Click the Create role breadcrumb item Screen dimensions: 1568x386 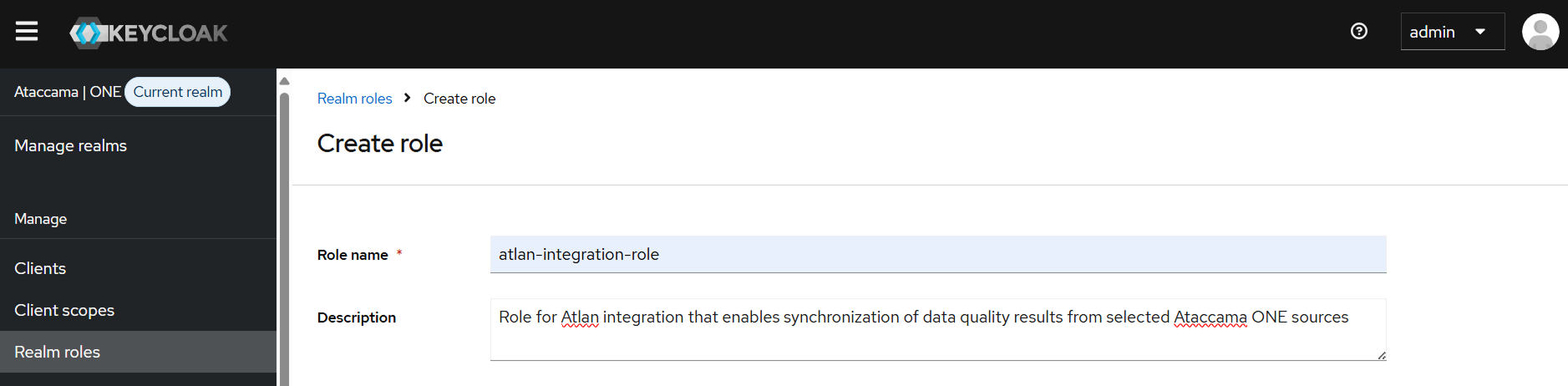459,99
